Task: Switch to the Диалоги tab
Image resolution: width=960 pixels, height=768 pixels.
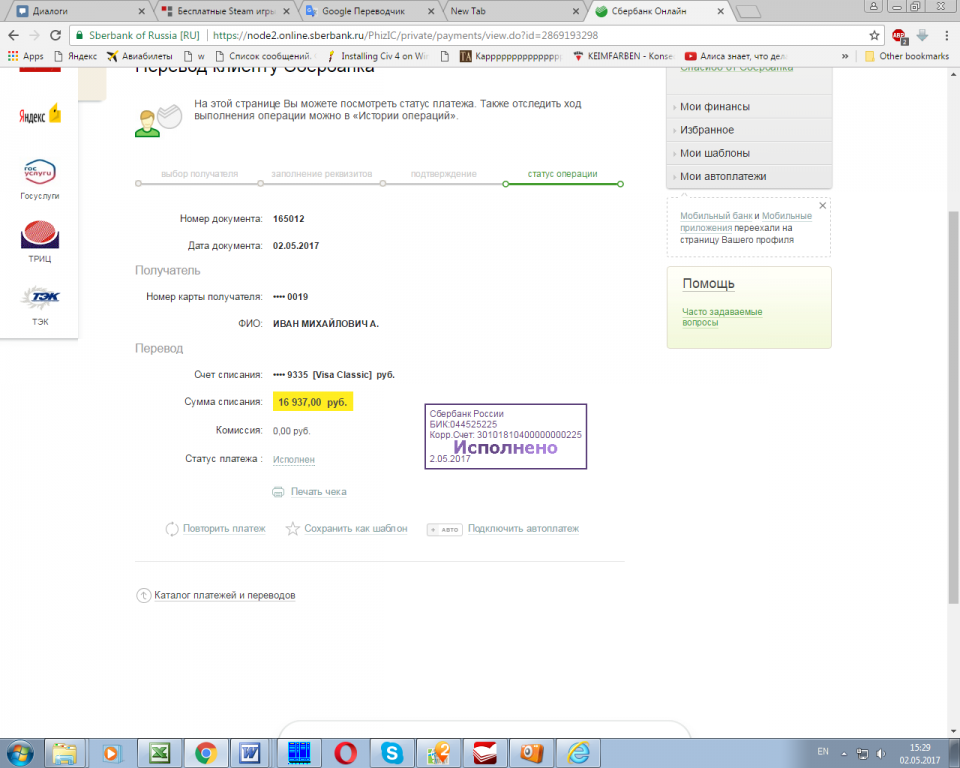Action: coord(78,11)
